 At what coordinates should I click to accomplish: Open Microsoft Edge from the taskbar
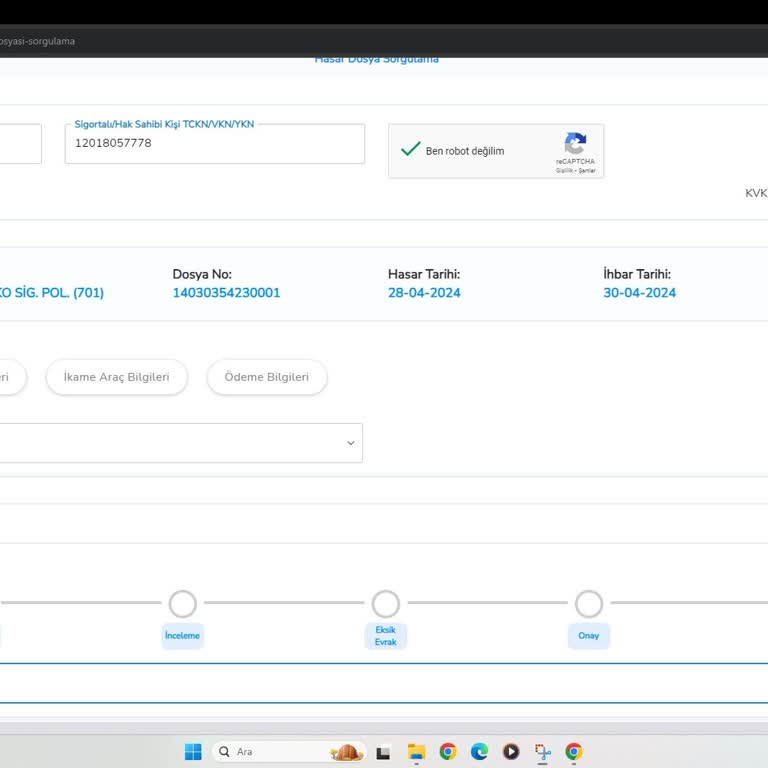[479, 752]
